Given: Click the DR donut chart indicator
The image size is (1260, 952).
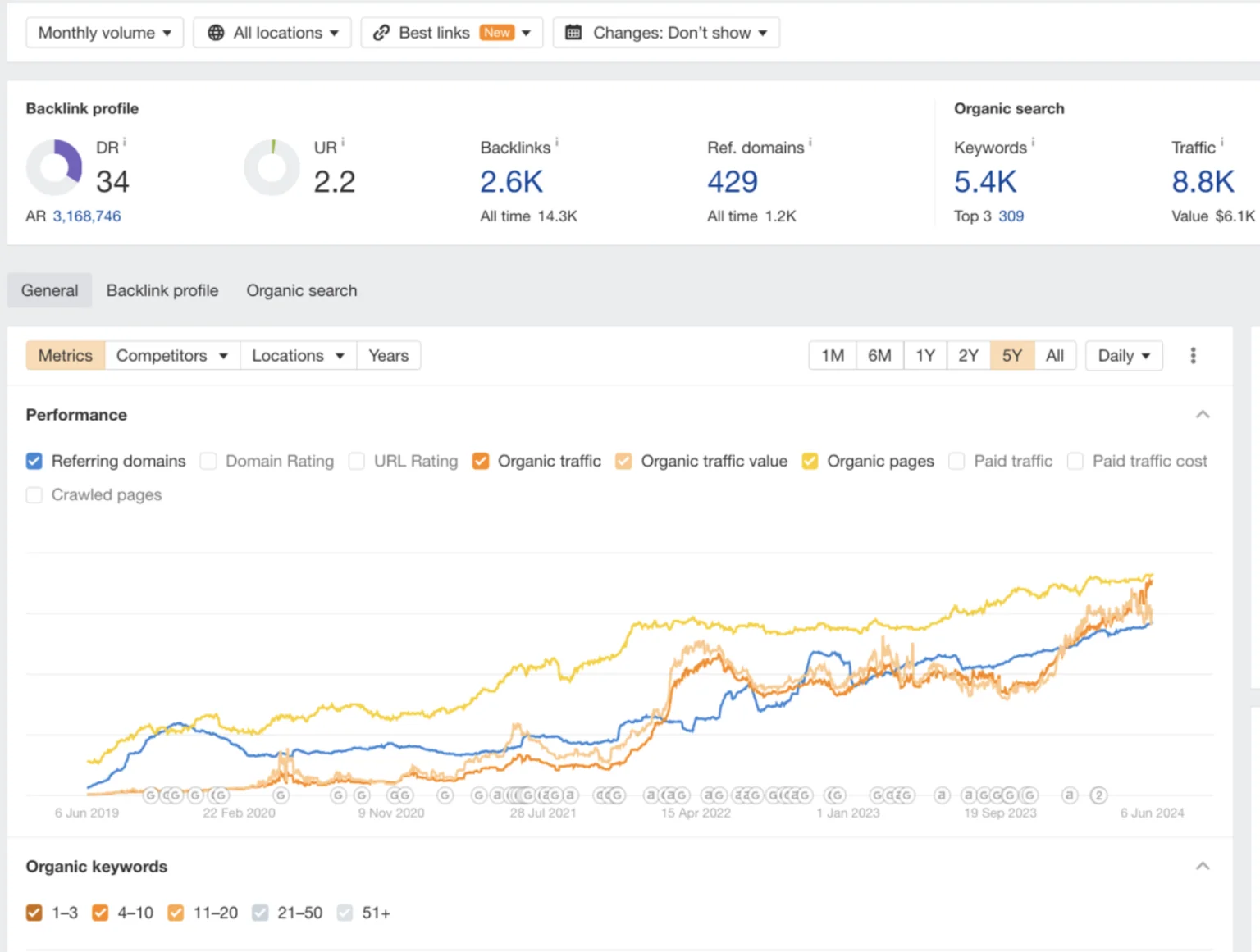Looking at the screenshot, I should coord(54,166).
